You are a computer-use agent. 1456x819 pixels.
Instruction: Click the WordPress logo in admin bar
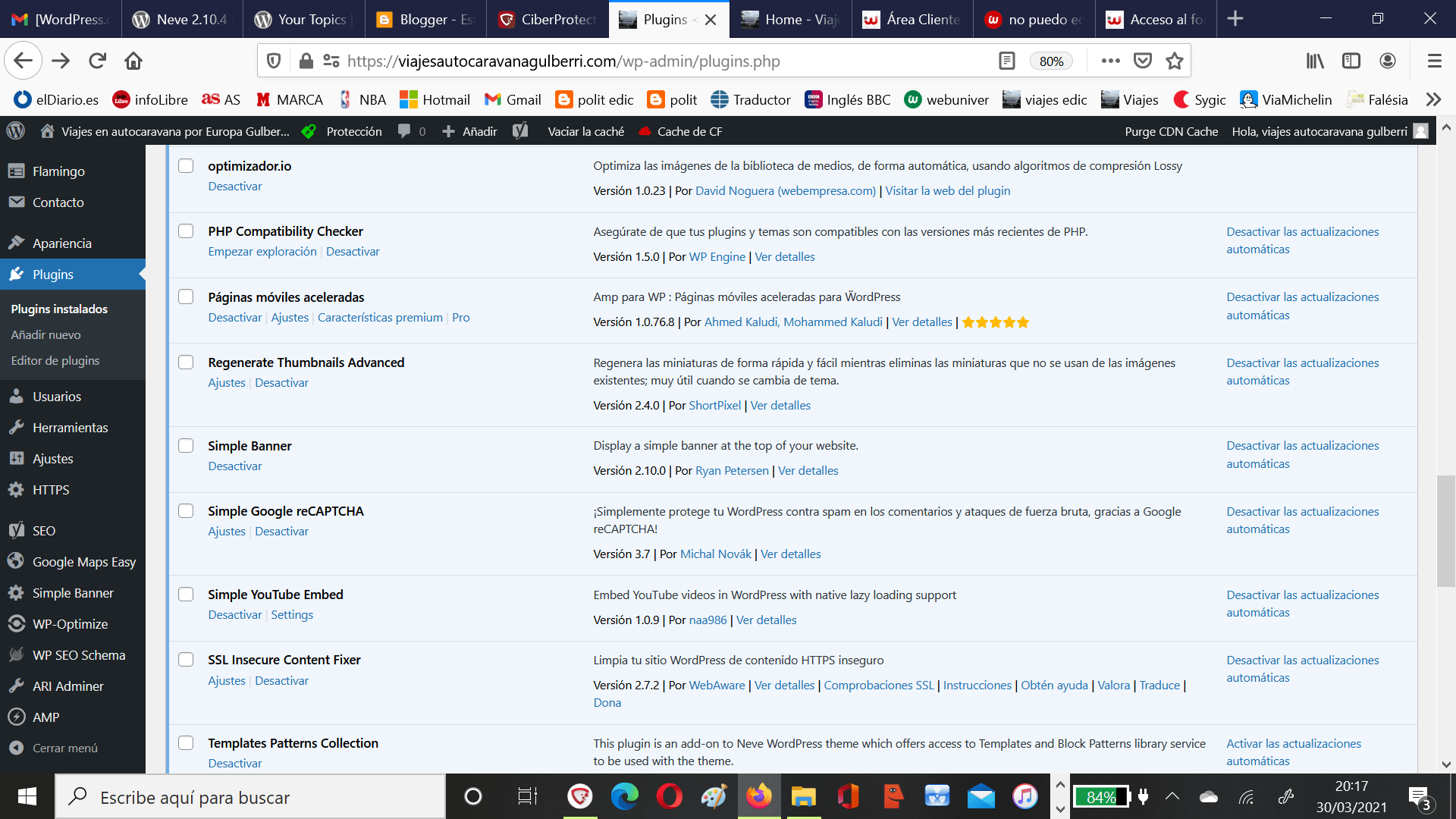(x=16, y=131)
